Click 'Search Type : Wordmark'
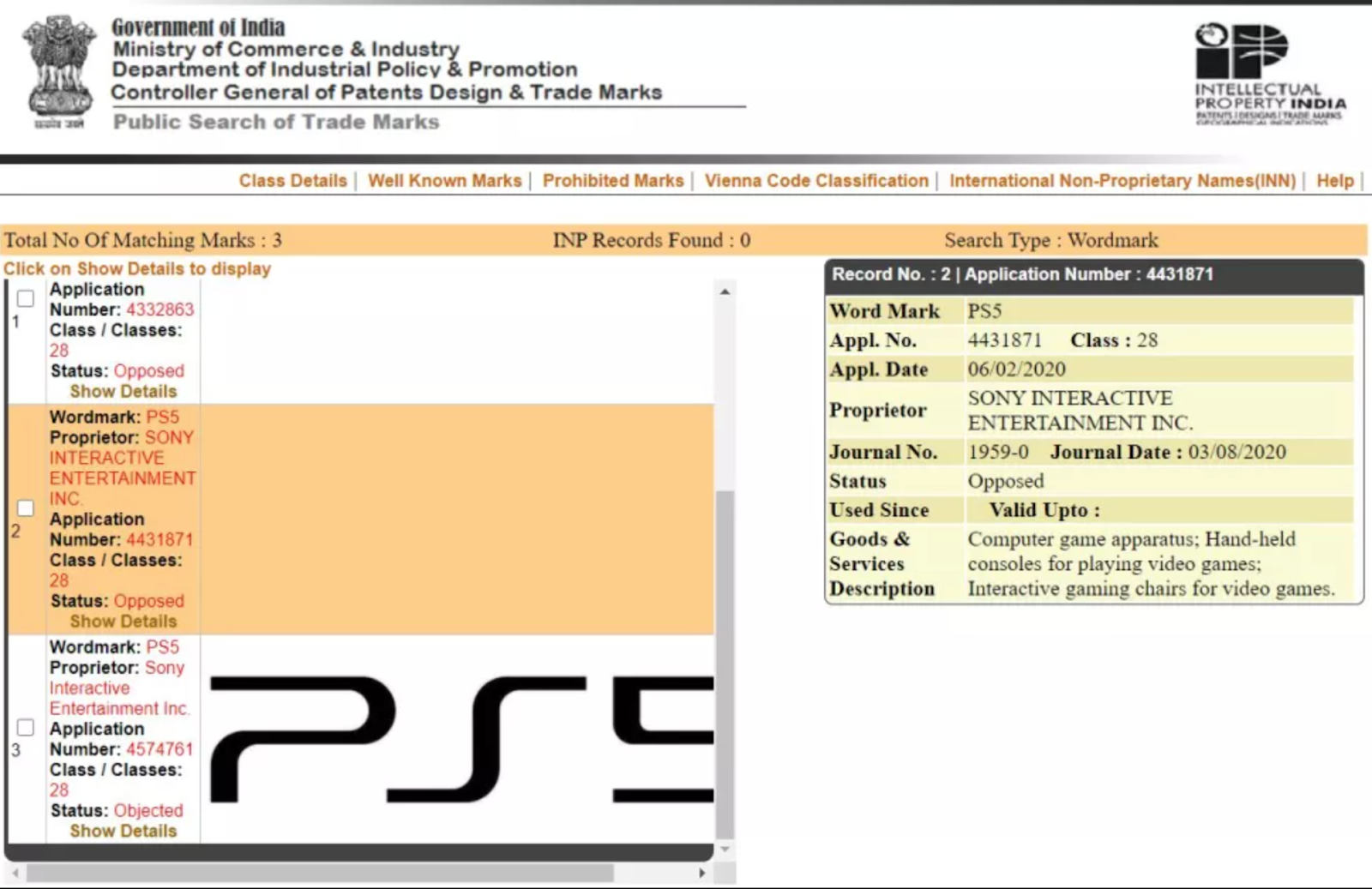This screenshot has width=1372, height=889. point(1051,240)
